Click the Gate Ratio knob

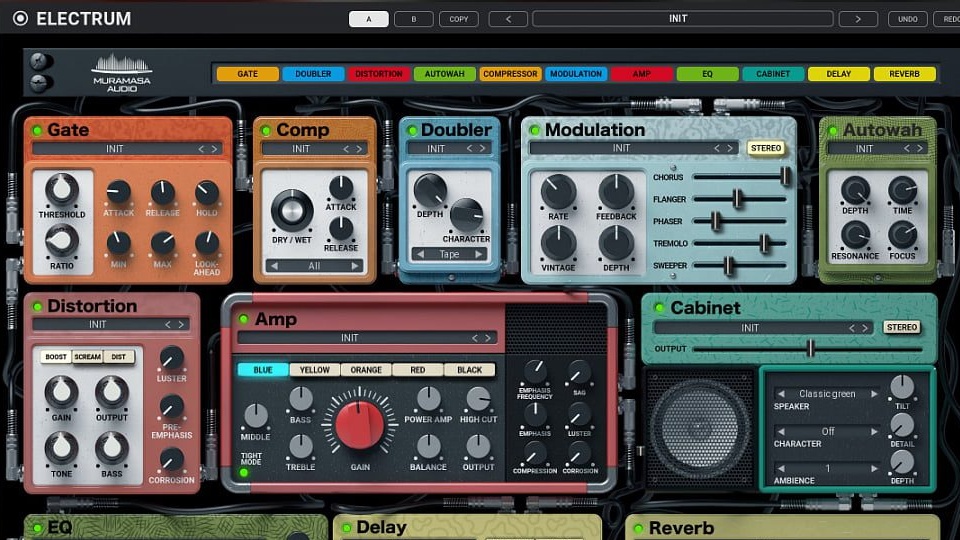(62, 241)
